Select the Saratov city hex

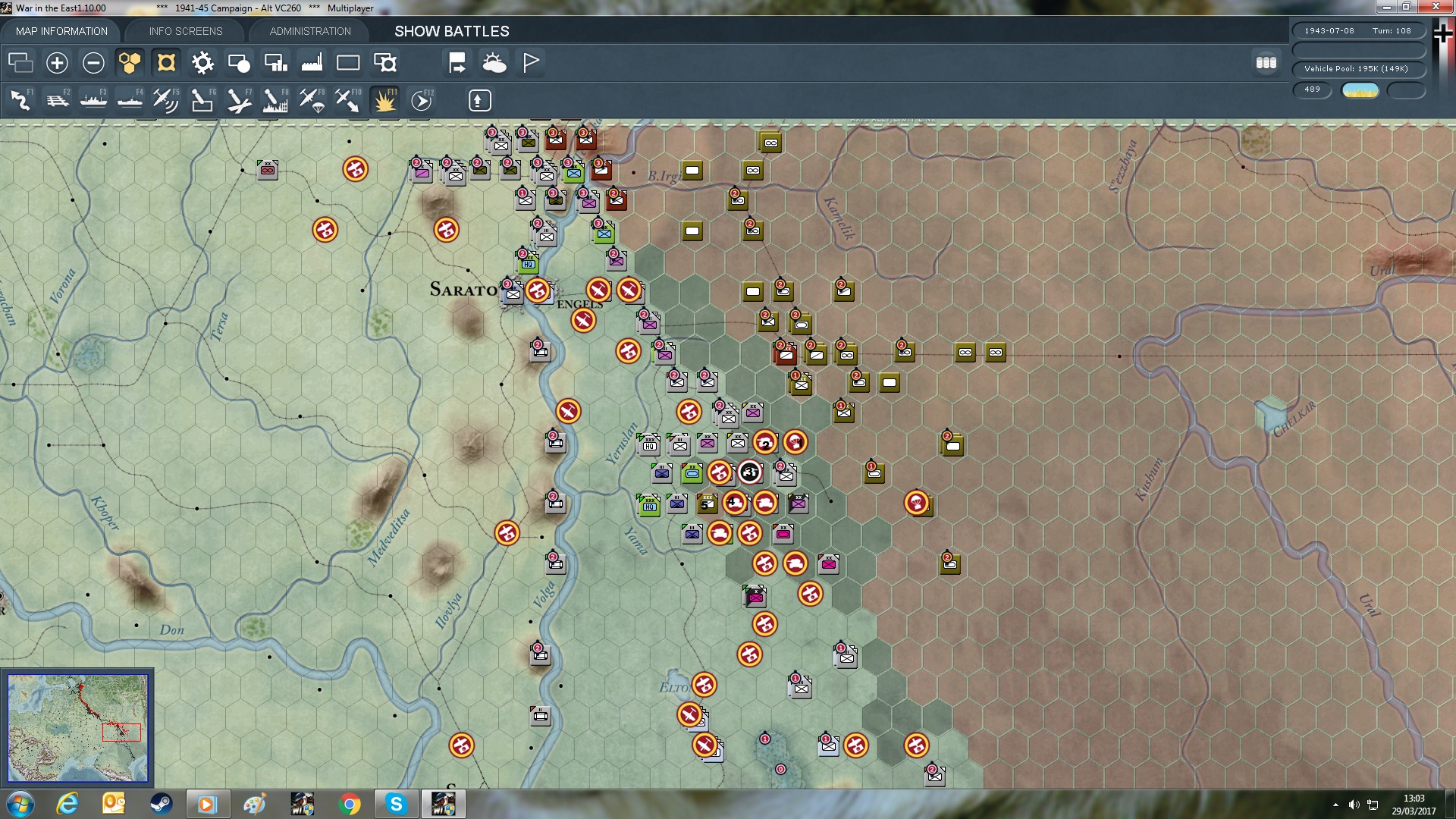[513, 291]
